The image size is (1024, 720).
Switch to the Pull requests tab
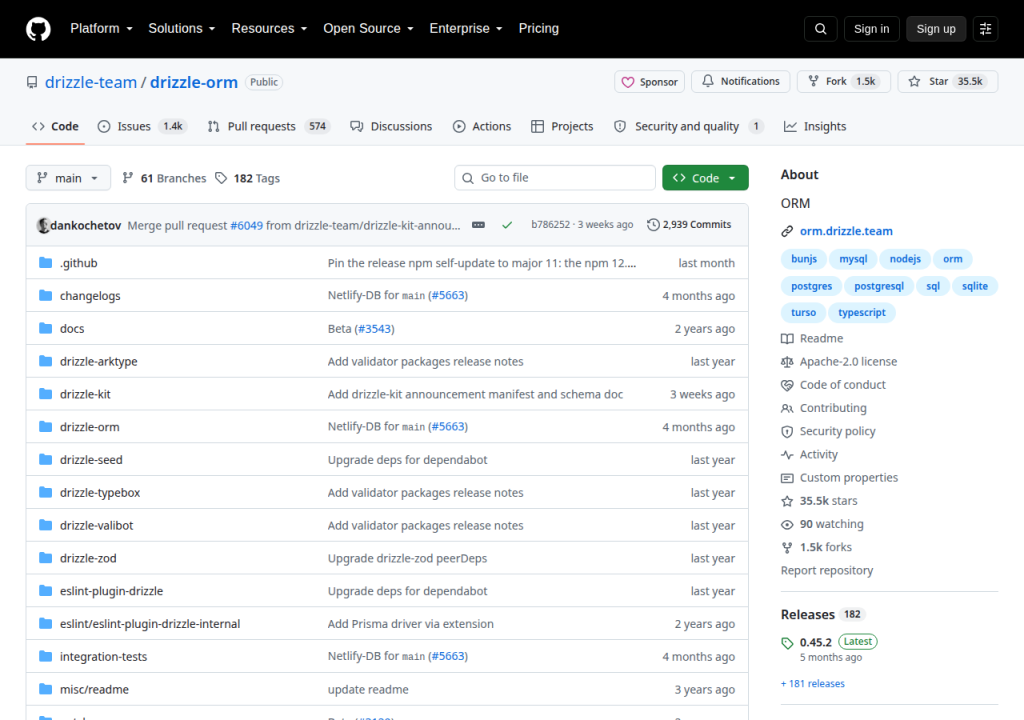(268, 126)
